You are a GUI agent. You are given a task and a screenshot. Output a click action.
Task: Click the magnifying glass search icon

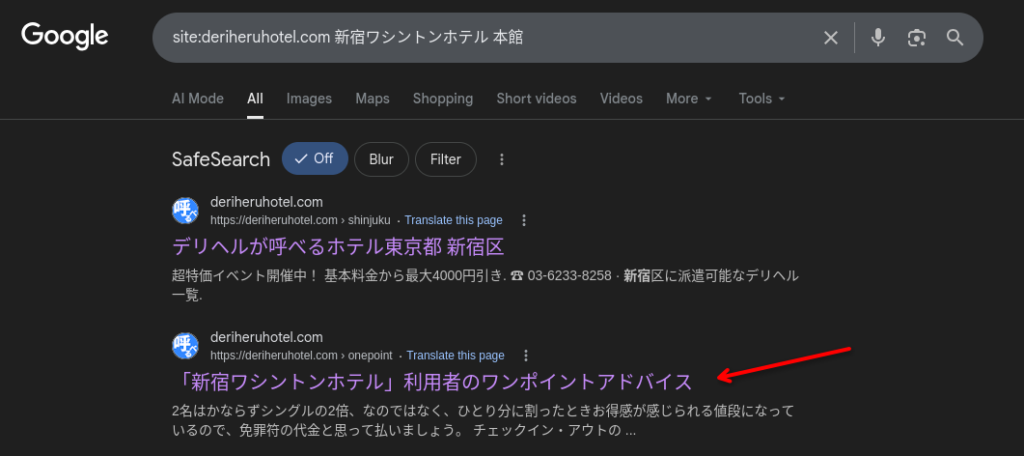[x=955, y=38]
